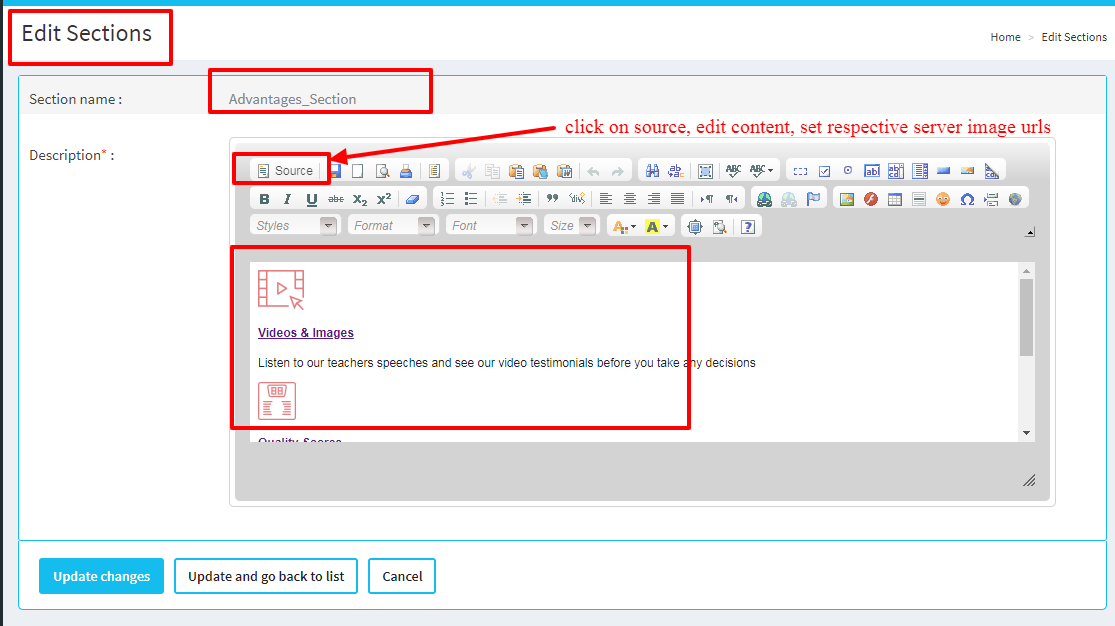The width and height of the screenshot is (1115, 626).
Task: Maximize the editor window
Action: [x=694, y=227]
